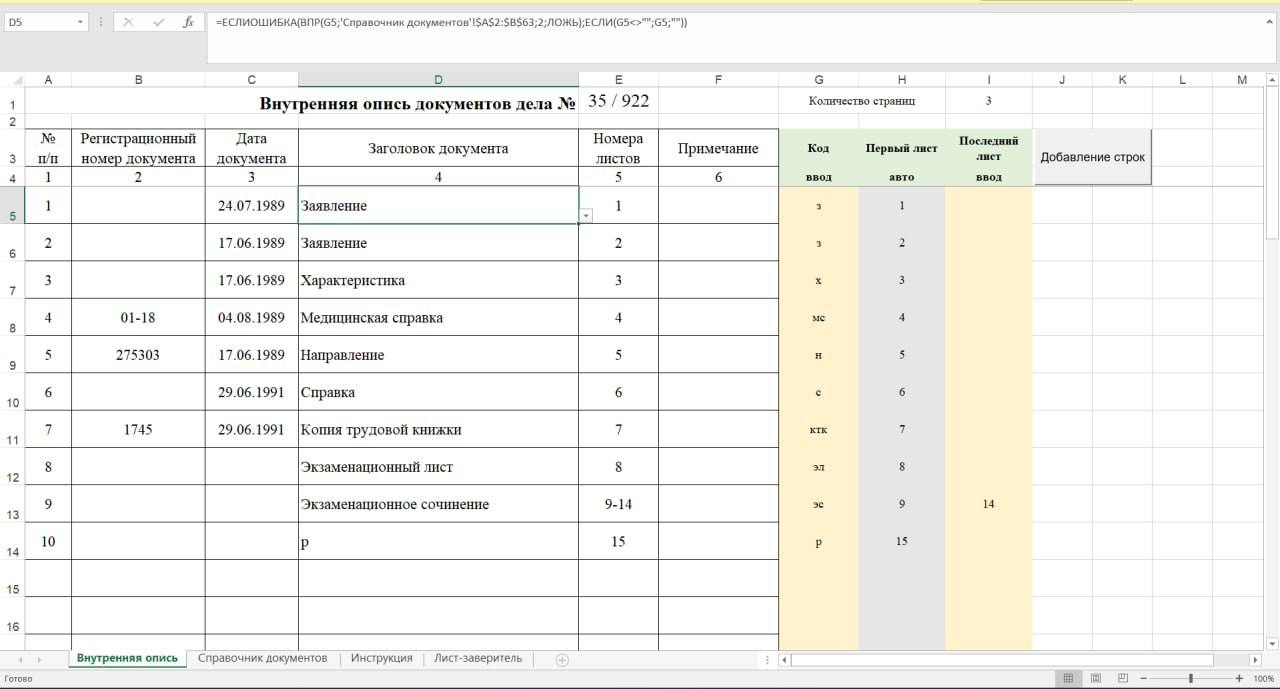The image size is (1280, 689).
Task: Click the Примечание header cell
Action: pyautogui.click(x=718, y=148)
